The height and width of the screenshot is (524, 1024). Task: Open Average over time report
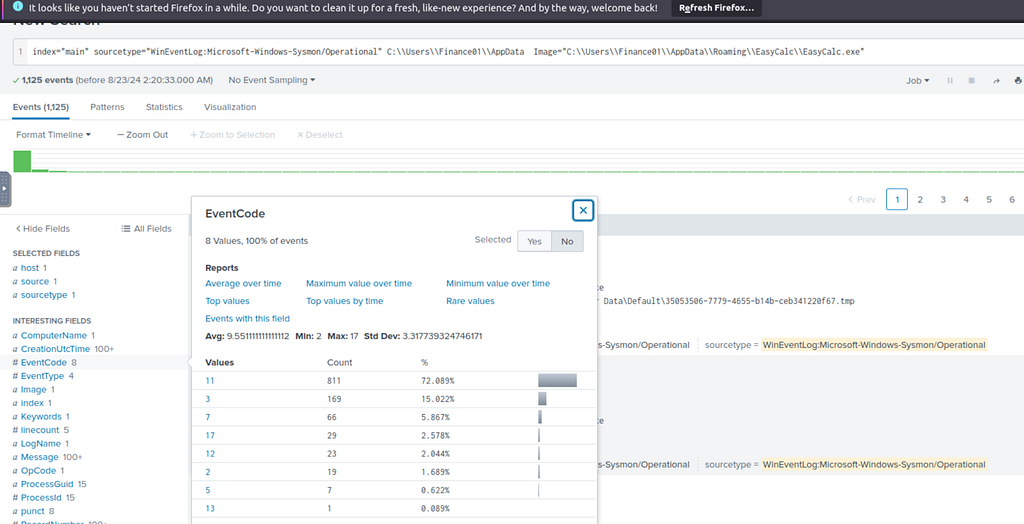coord(244,284)
